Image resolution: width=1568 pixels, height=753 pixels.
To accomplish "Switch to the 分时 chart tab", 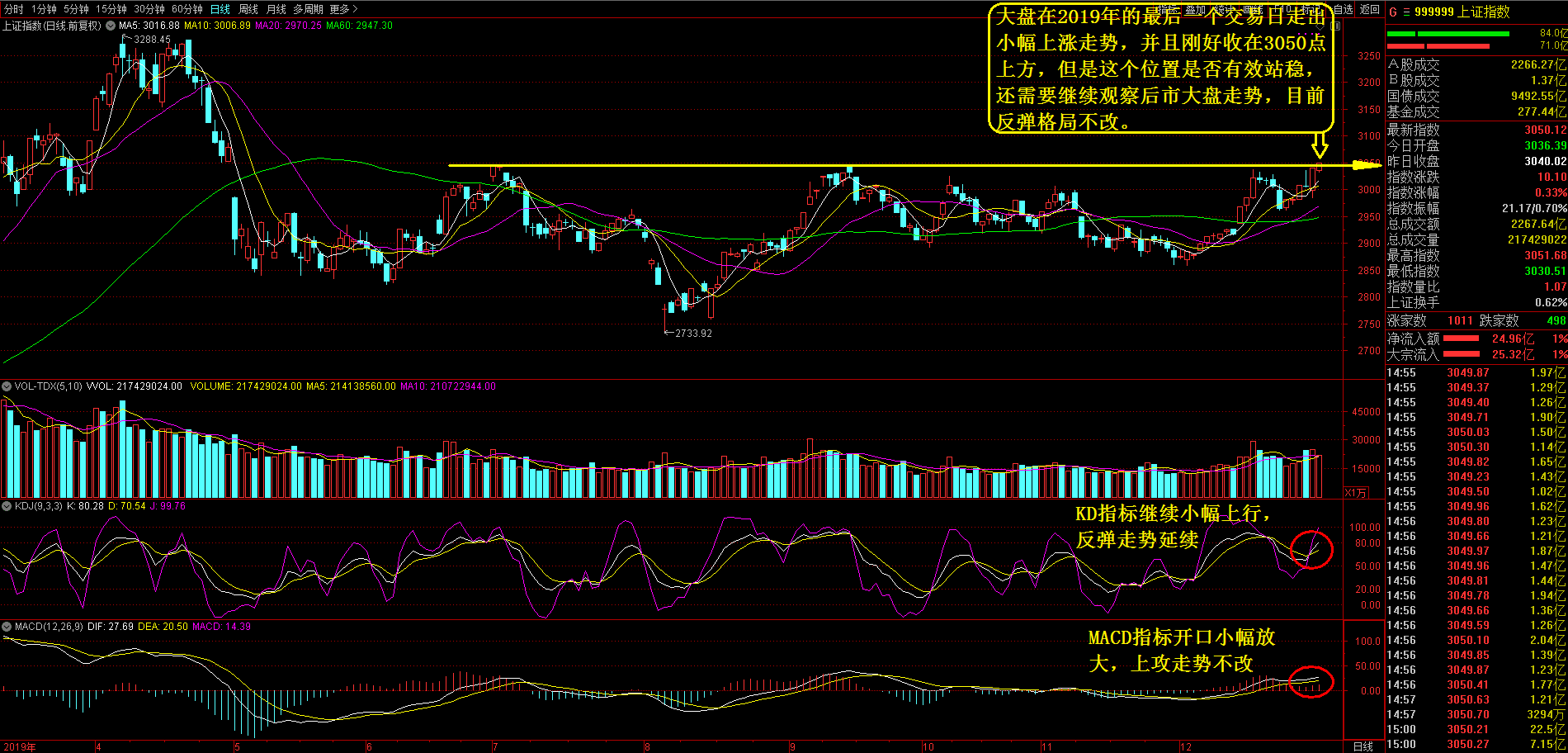I will 13,9.
